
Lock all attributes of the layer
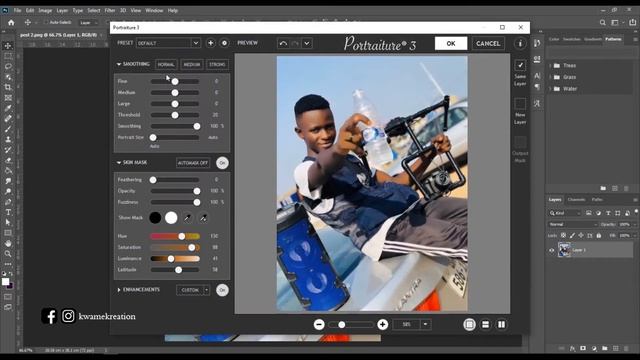[x=599, y=236]
